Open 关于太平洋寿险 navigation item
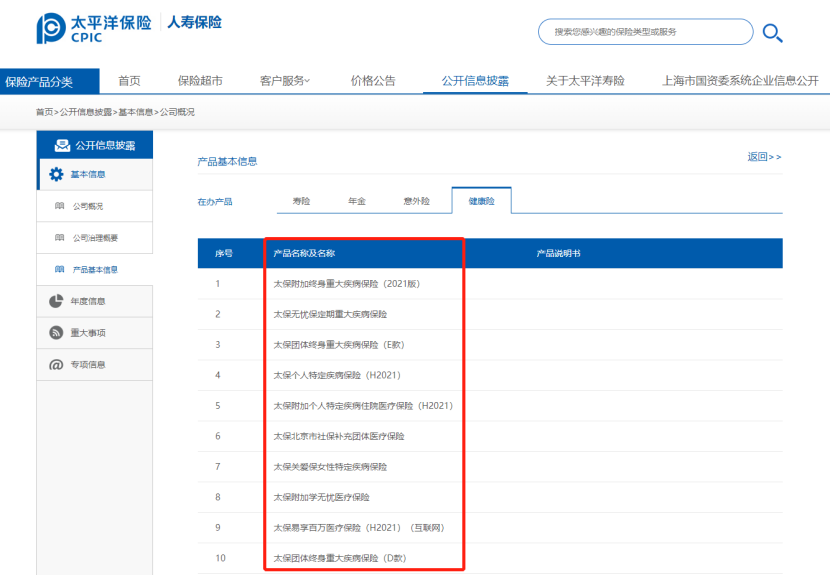830x575 pixels. [585, 81]
